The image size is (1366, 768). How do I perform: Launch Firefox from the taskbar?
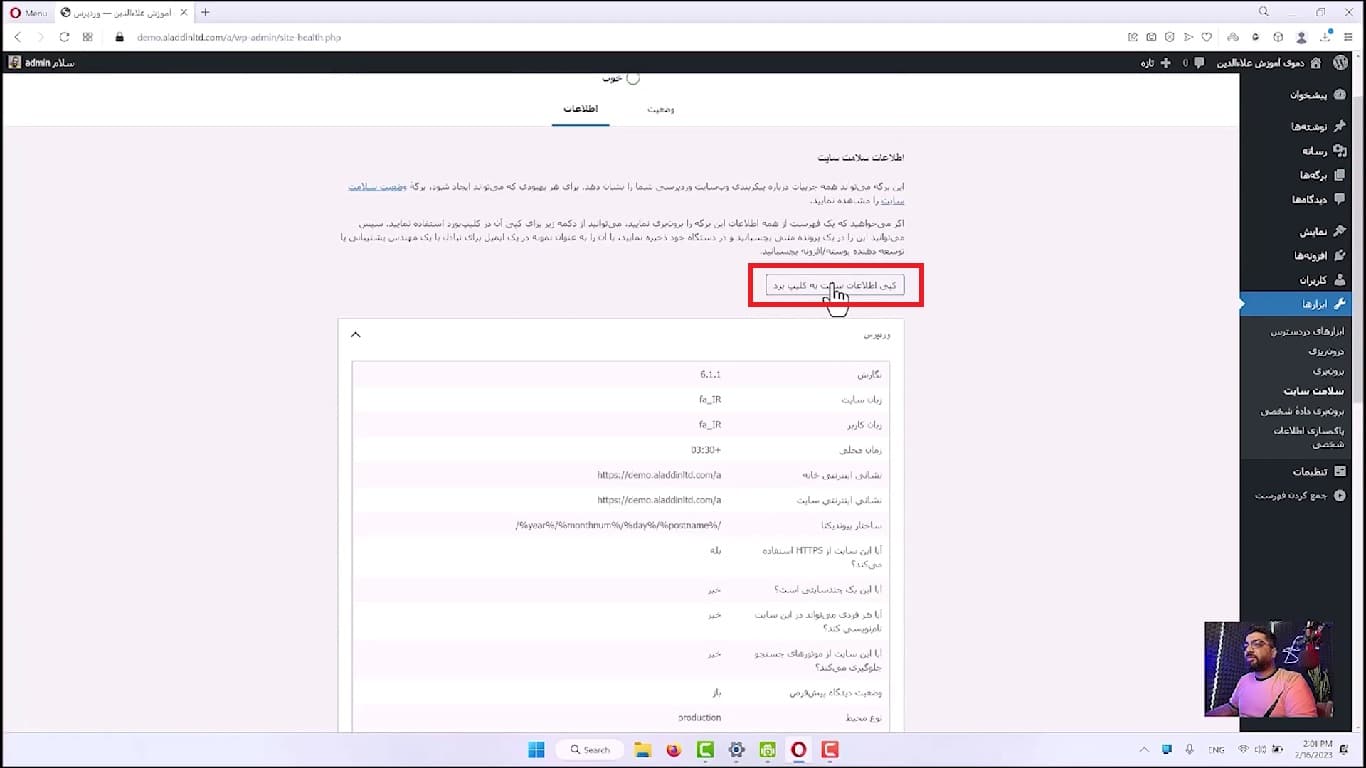(x=674, y=749)
